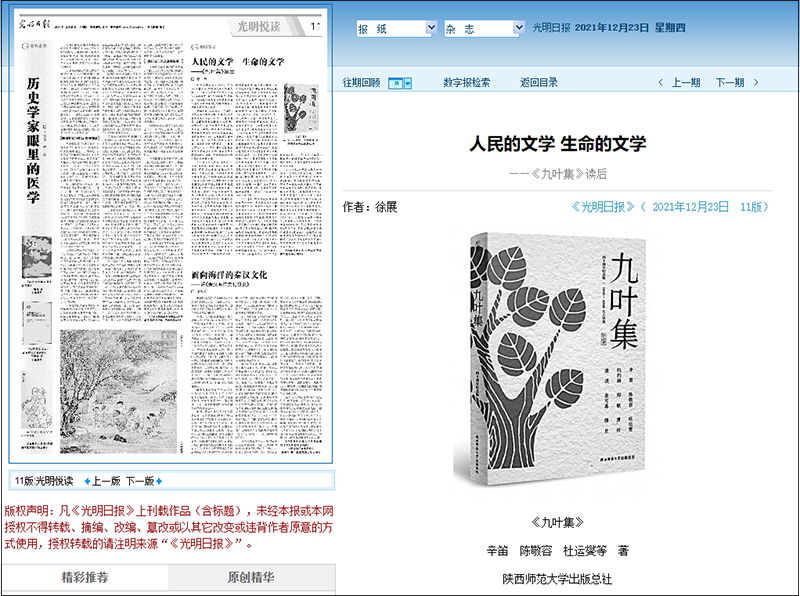Select 面向海洋的秦汉文化 article in page preview

[x=229, y=275]
